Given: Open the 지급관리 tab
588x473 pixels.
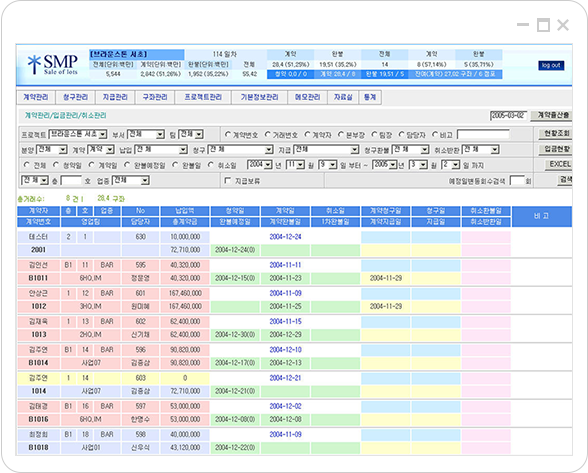Looking at the screenshot, I should tap(115, 97).
